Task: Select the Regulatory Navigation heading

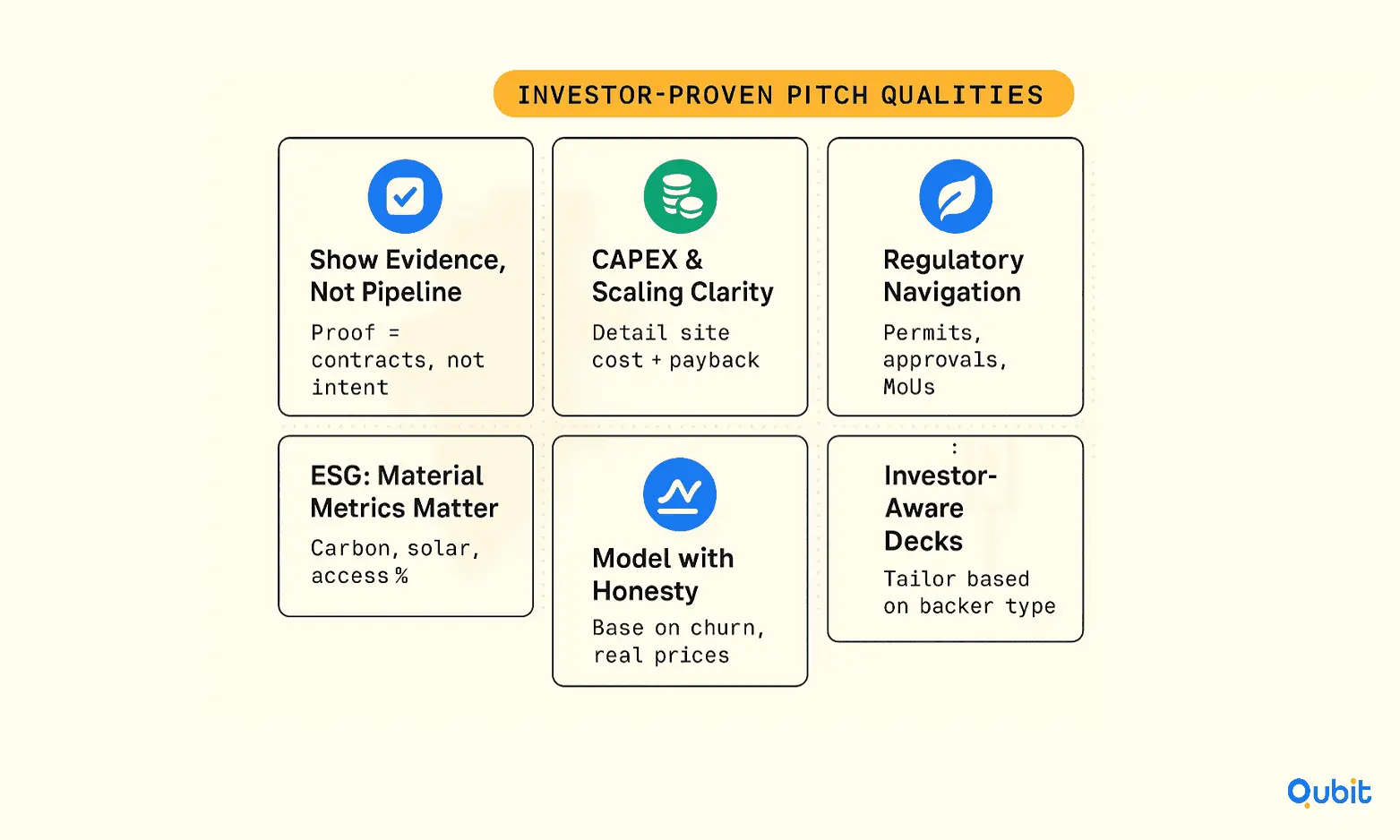Action: pos(953,276)
